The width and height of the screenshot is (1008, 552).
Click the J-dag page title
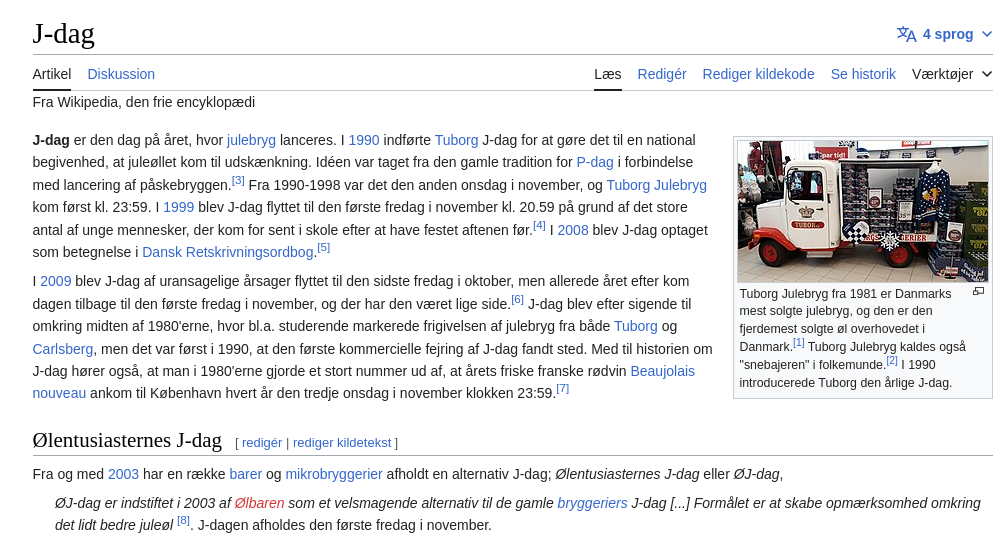click(64, 33)
